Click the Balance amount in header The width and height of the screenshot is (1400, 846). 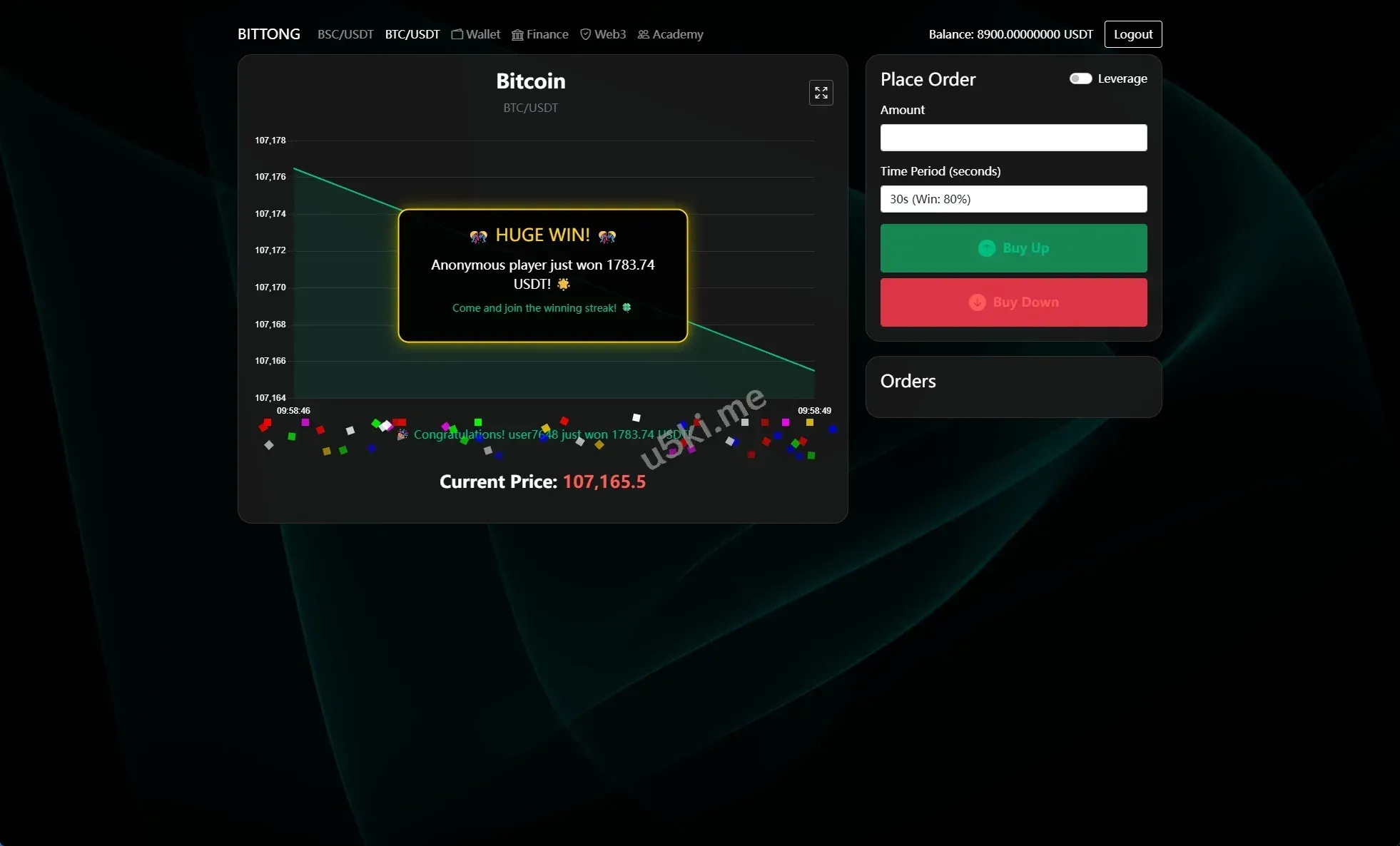(1010, 34)
